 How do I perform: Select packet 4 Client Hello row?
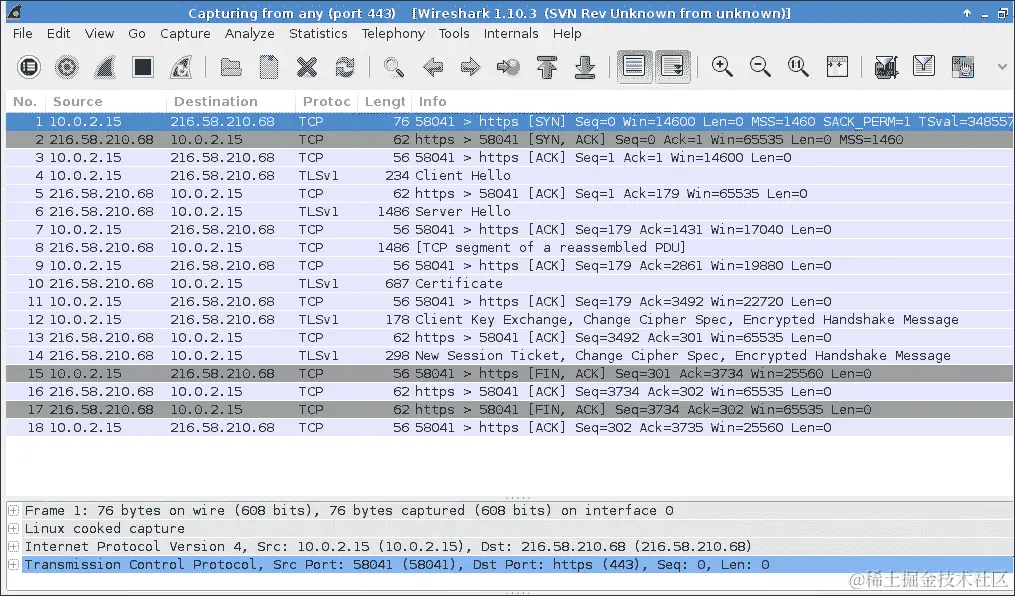509,175
